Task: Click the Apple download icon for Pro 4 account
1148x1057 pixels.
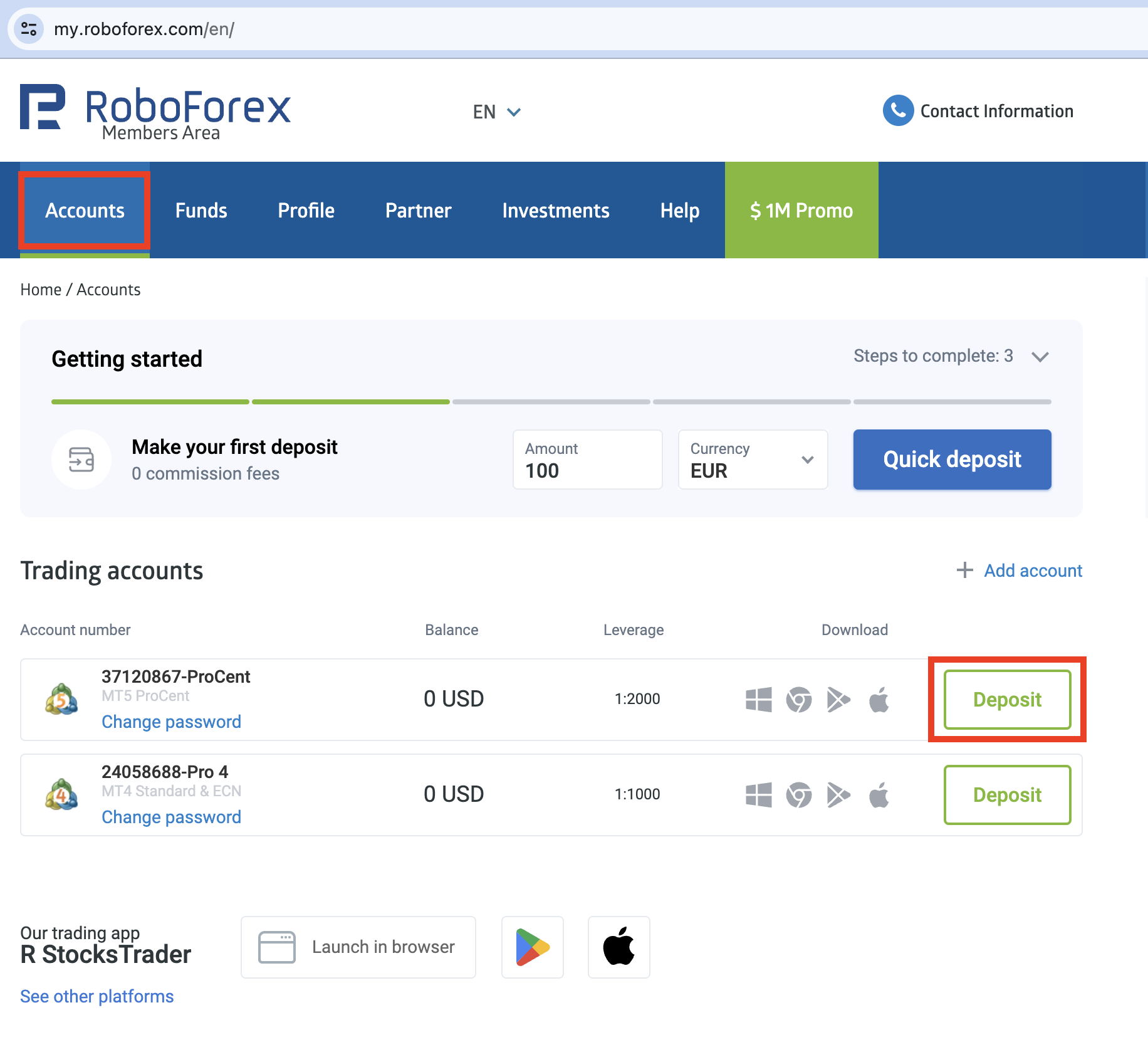Action: pos(879,794)
